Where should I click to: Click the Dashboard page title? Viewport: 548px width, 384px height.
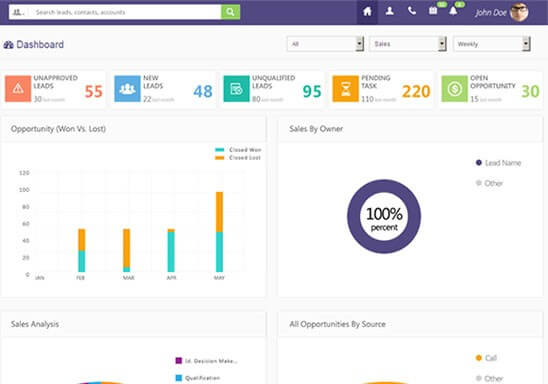[x=40, y=45]
